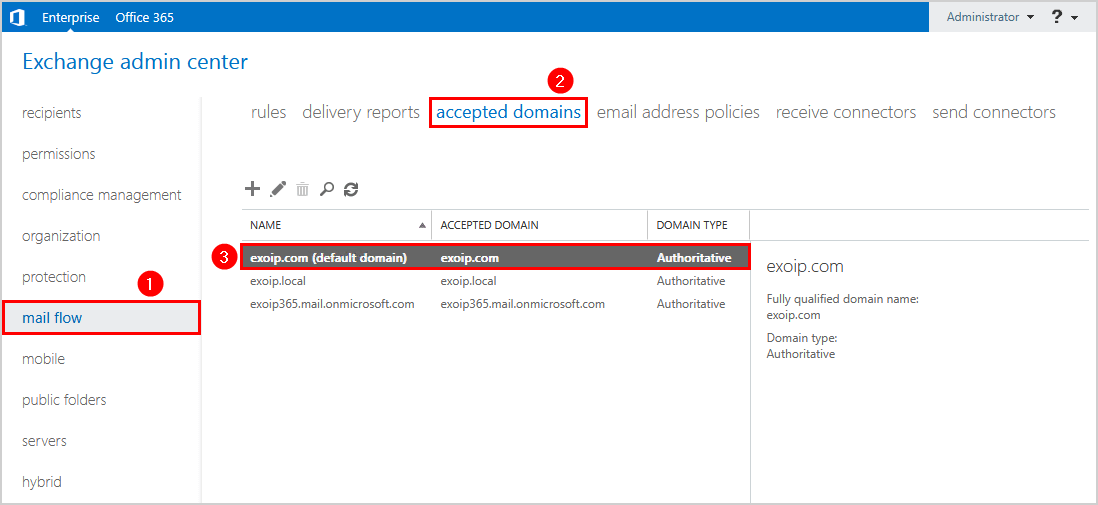
Task: Open the receive connectors tab
Action: pos(846,112)
